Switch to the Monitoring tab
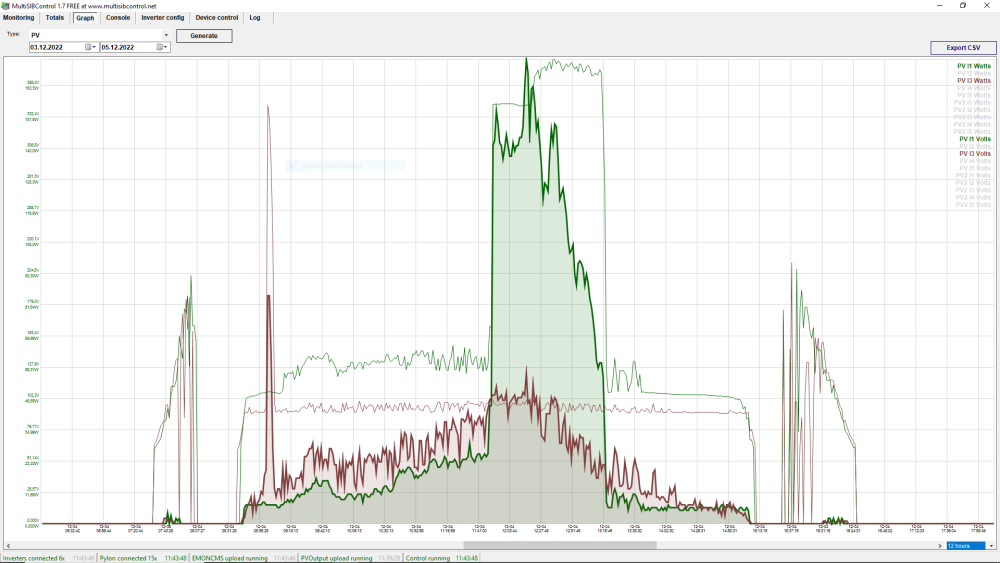Screen dimensions: 1000x563 18,18
